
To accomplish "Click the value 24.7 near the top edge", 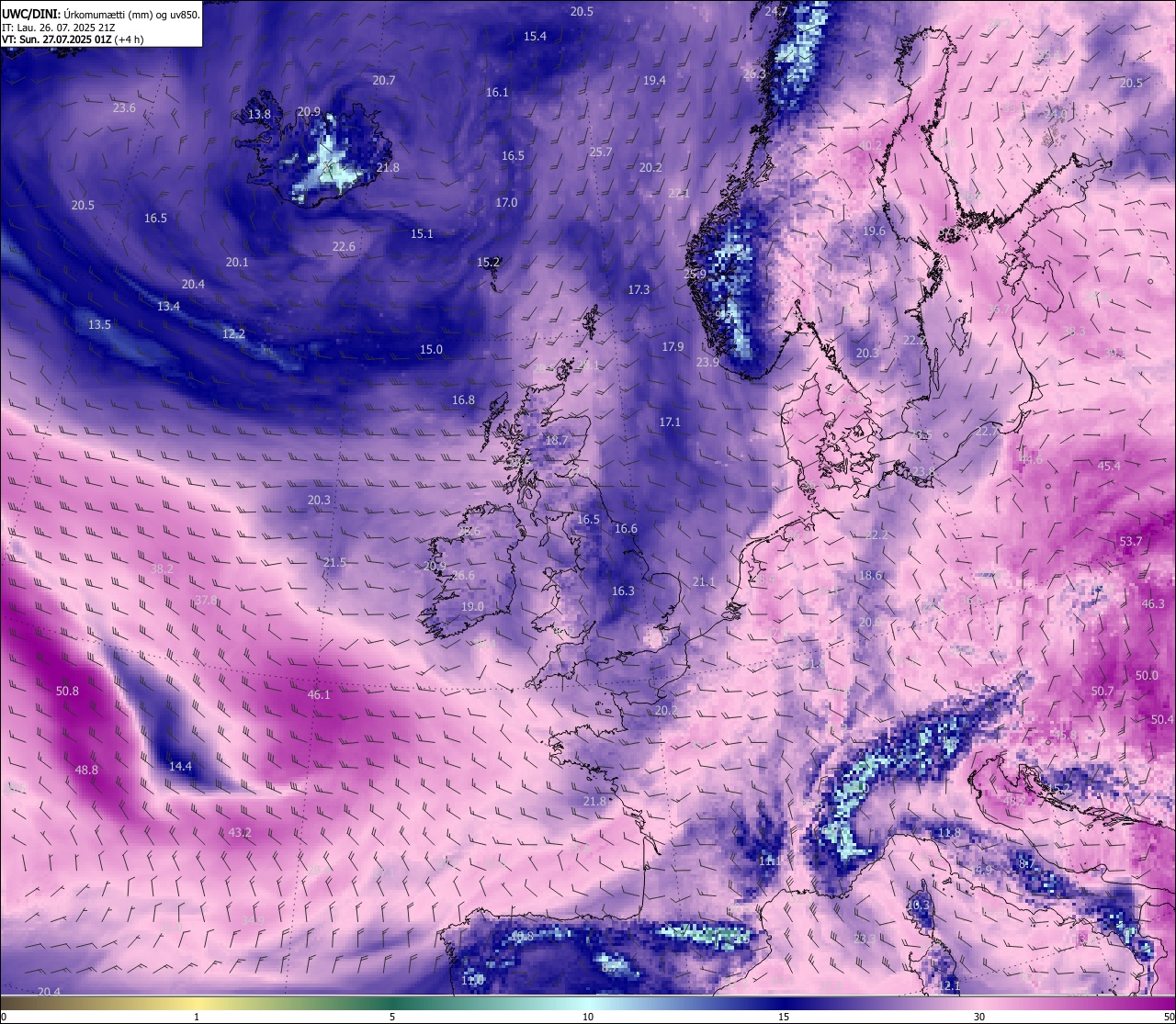I will pyautogui.click(x=776, y=12).
